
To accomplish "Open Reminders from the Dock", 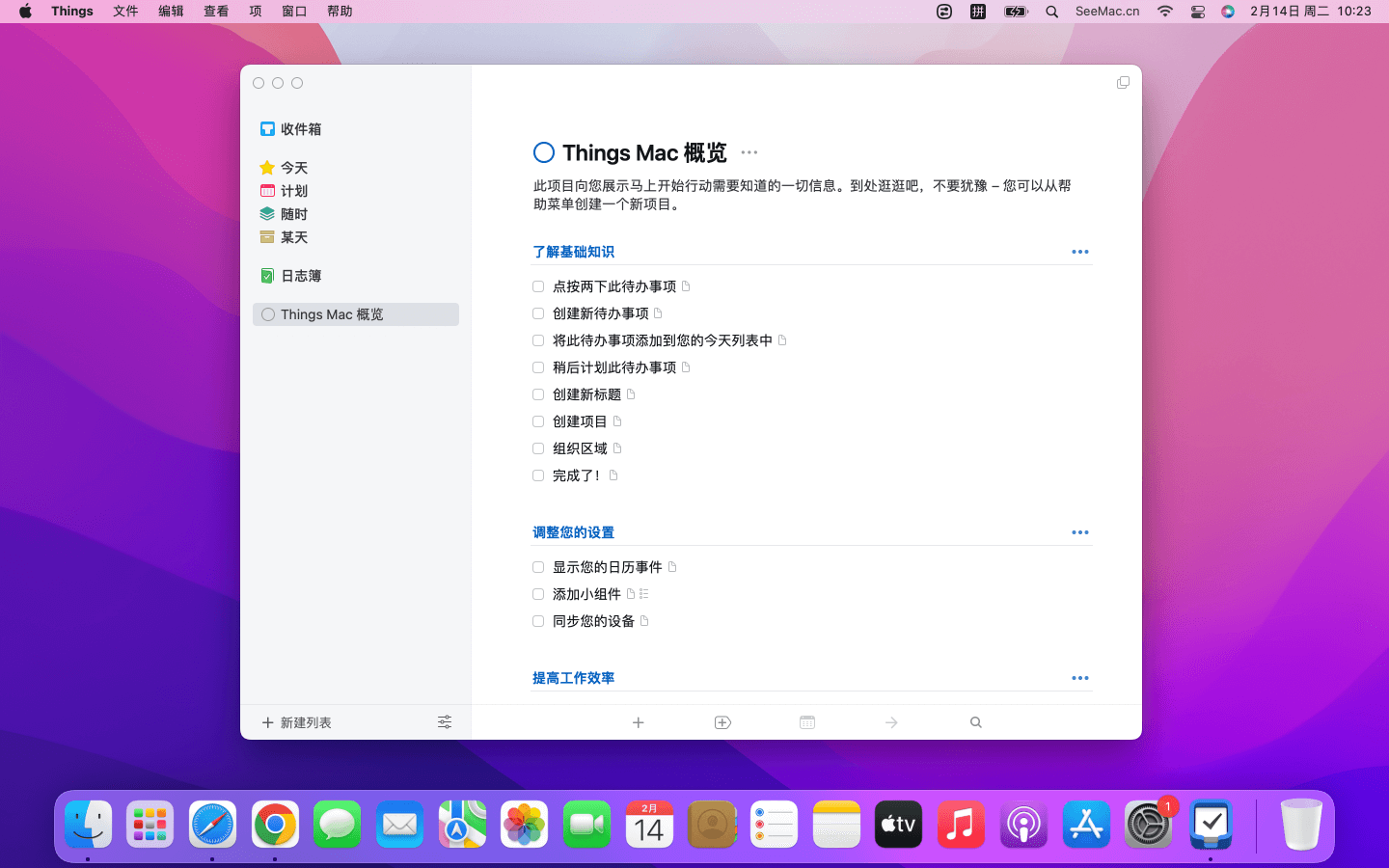I will (775, 825).
